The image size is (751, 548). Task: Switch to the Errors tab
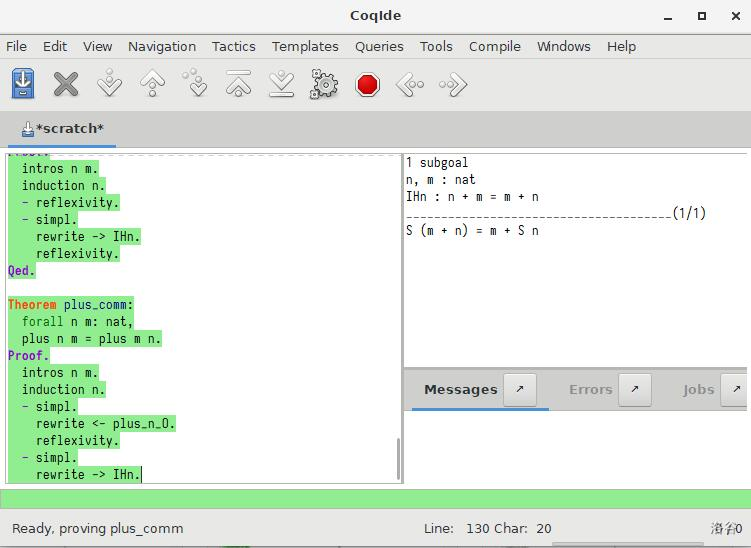(x=590, y=390)
